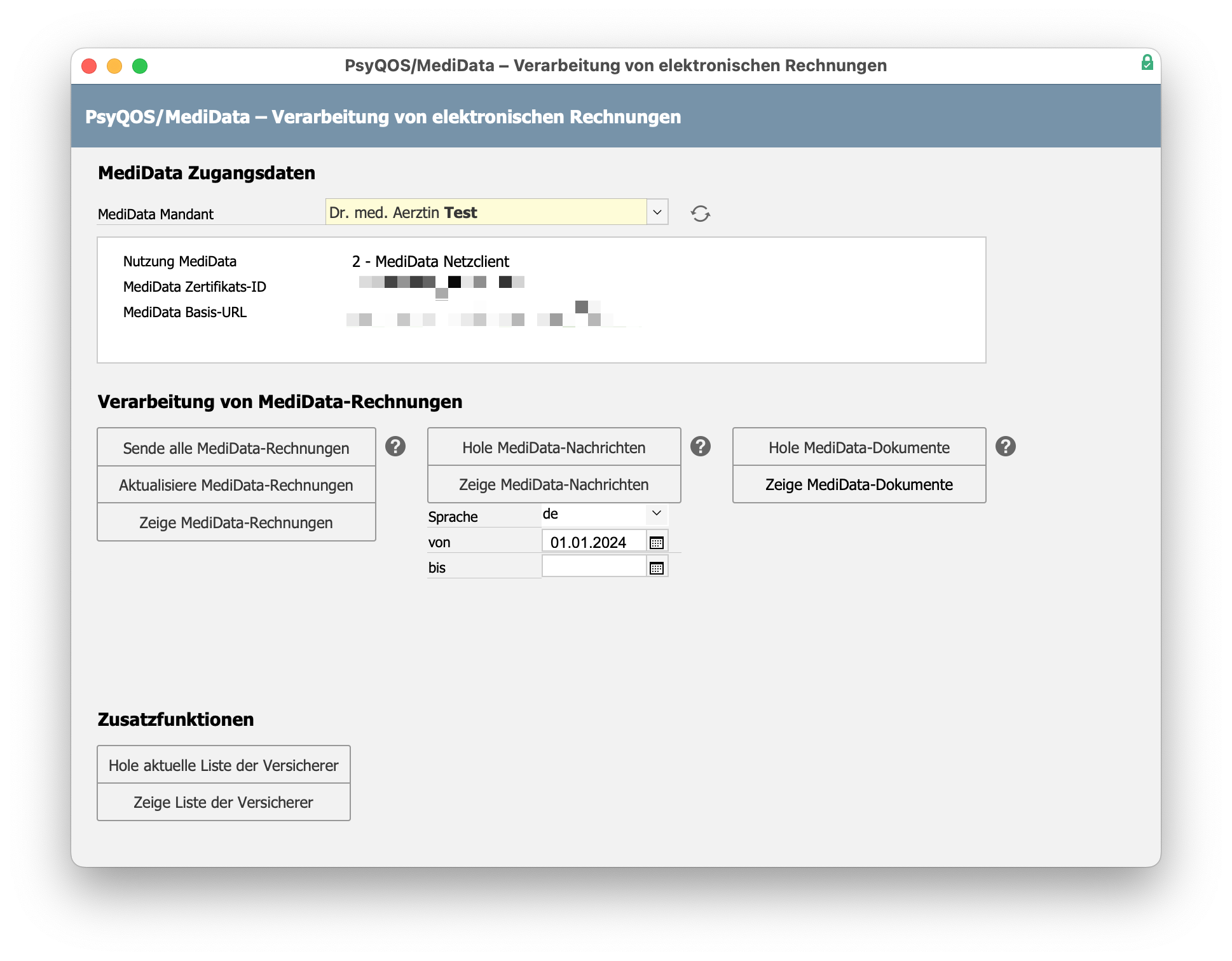Click Sende alle MediData-Rechnungen button
1232x961 pixels.
click(236, 447)
